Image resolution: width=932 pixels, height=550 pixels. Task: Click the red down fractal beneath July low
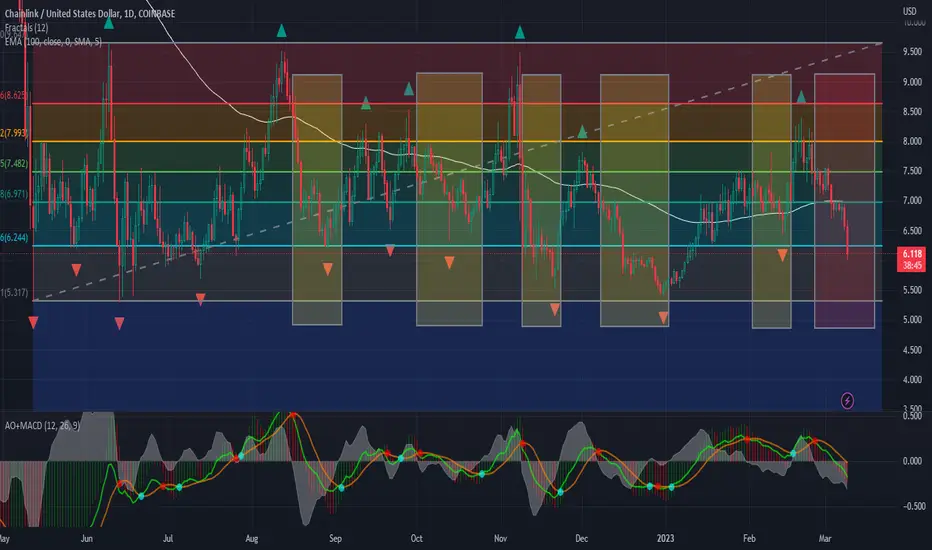pyautogui.click(x=200, y=299)
